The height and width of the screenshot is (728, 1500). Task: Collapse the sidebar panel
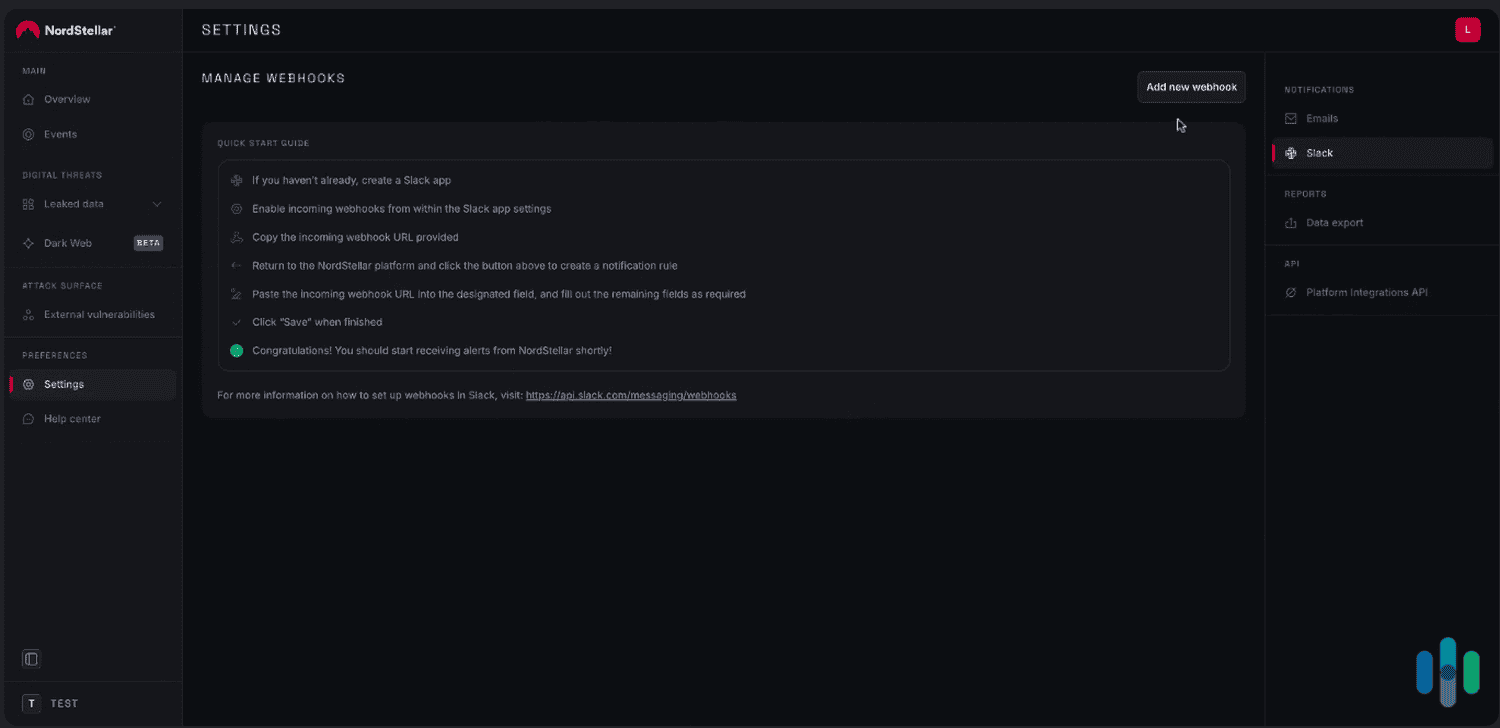pos(31,658)
